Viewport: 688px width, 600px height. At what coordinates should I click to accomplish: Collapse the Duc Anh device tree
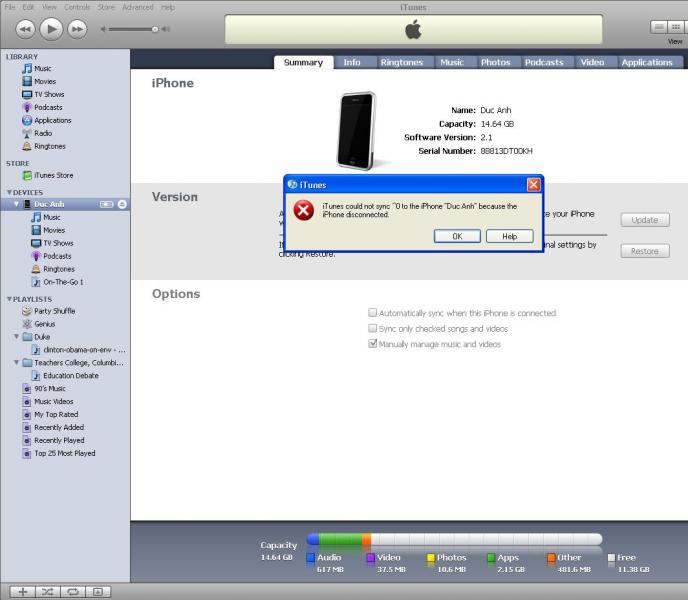[17, 204]
